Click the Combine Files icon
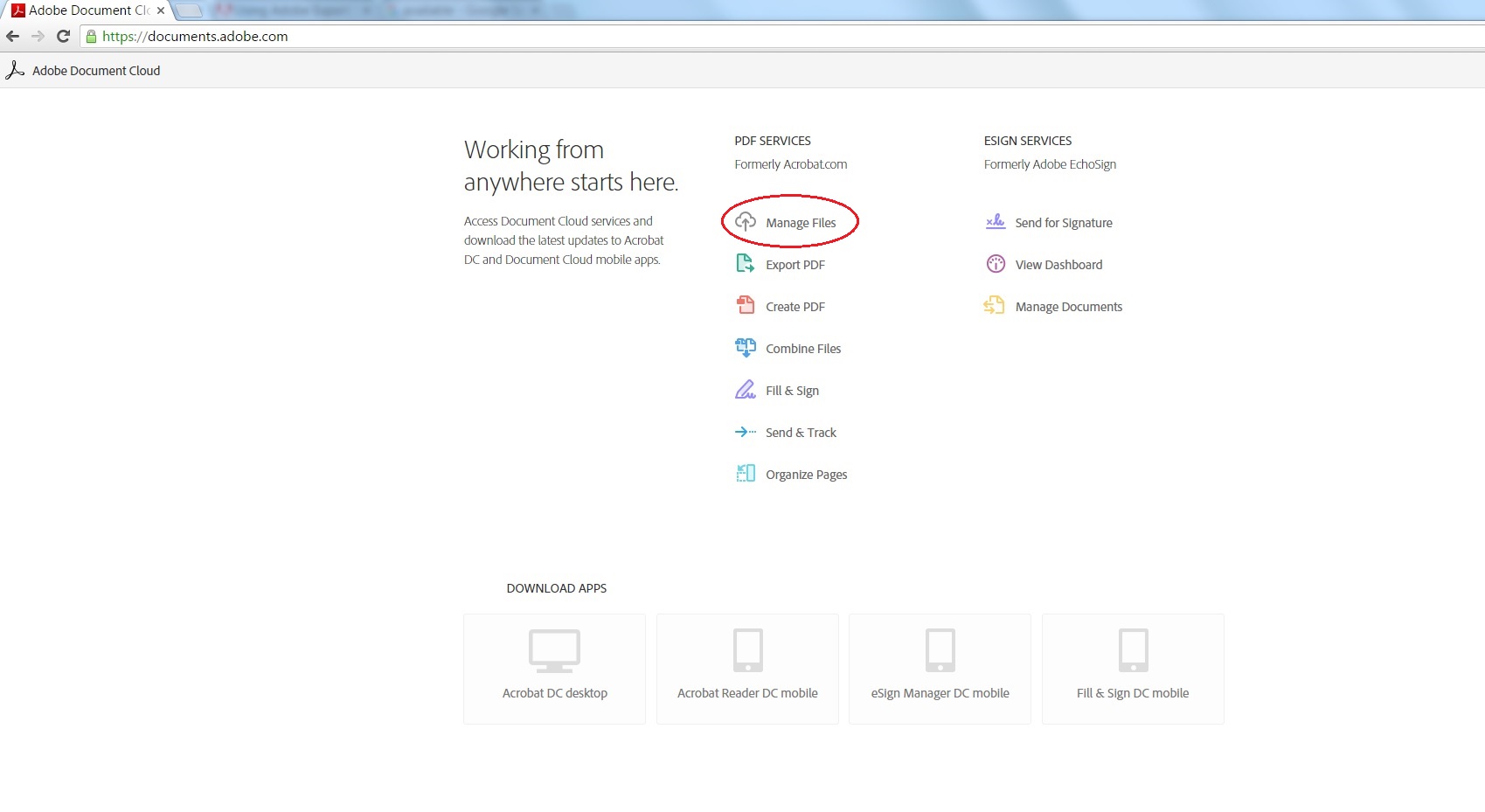Viewport: 1485px width, 812px height. click(x=745, y=347)
